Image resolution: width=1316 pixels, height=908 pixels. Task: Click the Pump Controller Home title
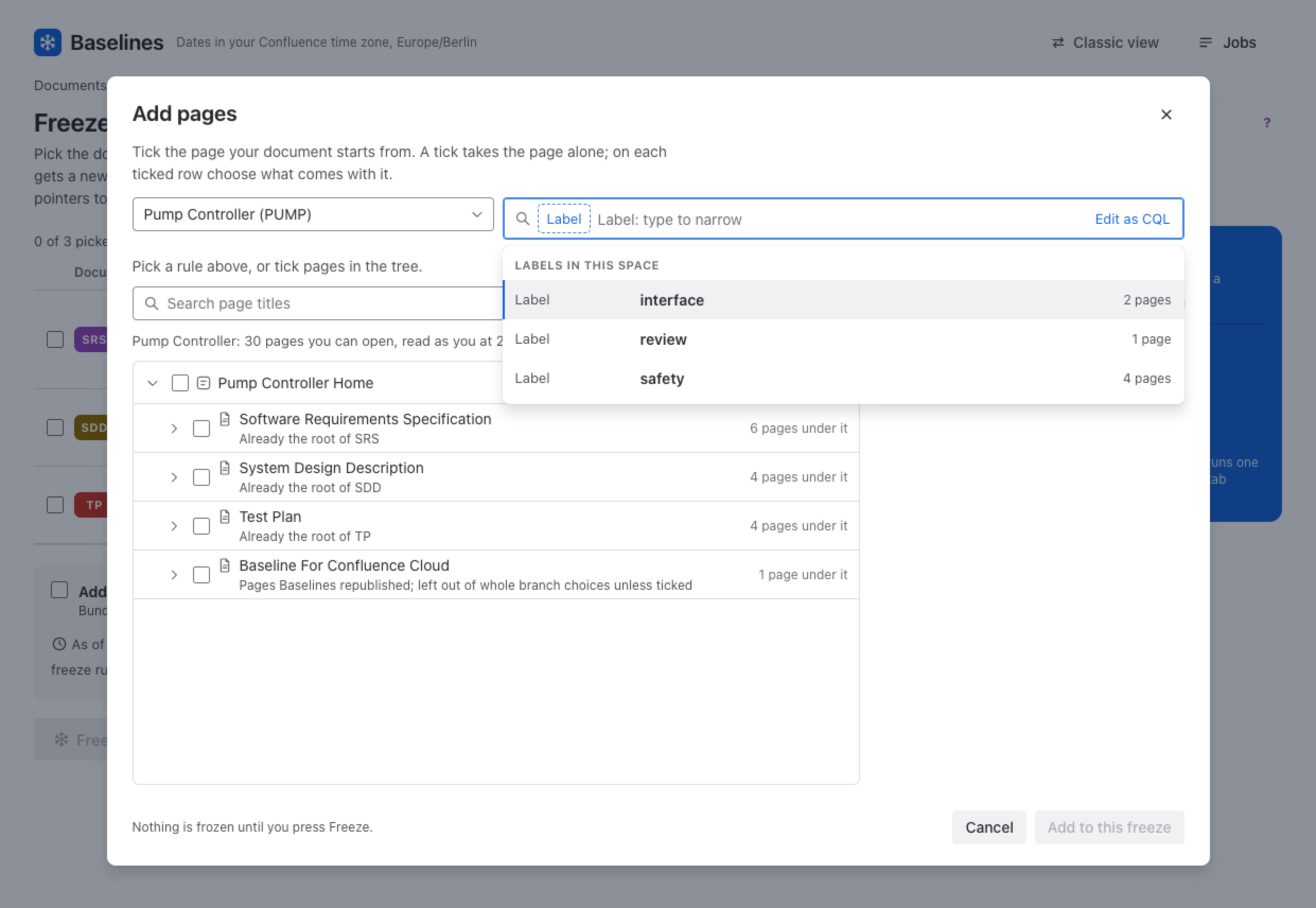click(296, 383)
